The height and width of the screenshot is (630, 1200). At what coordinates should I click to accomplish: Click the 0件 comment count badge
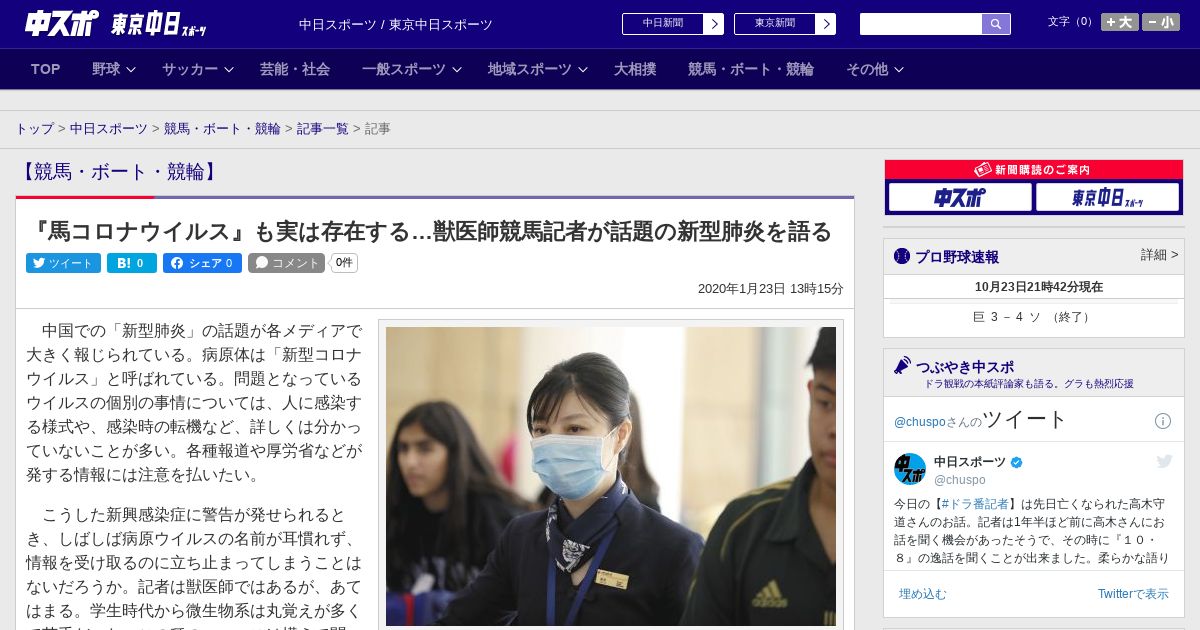point(344,263)
